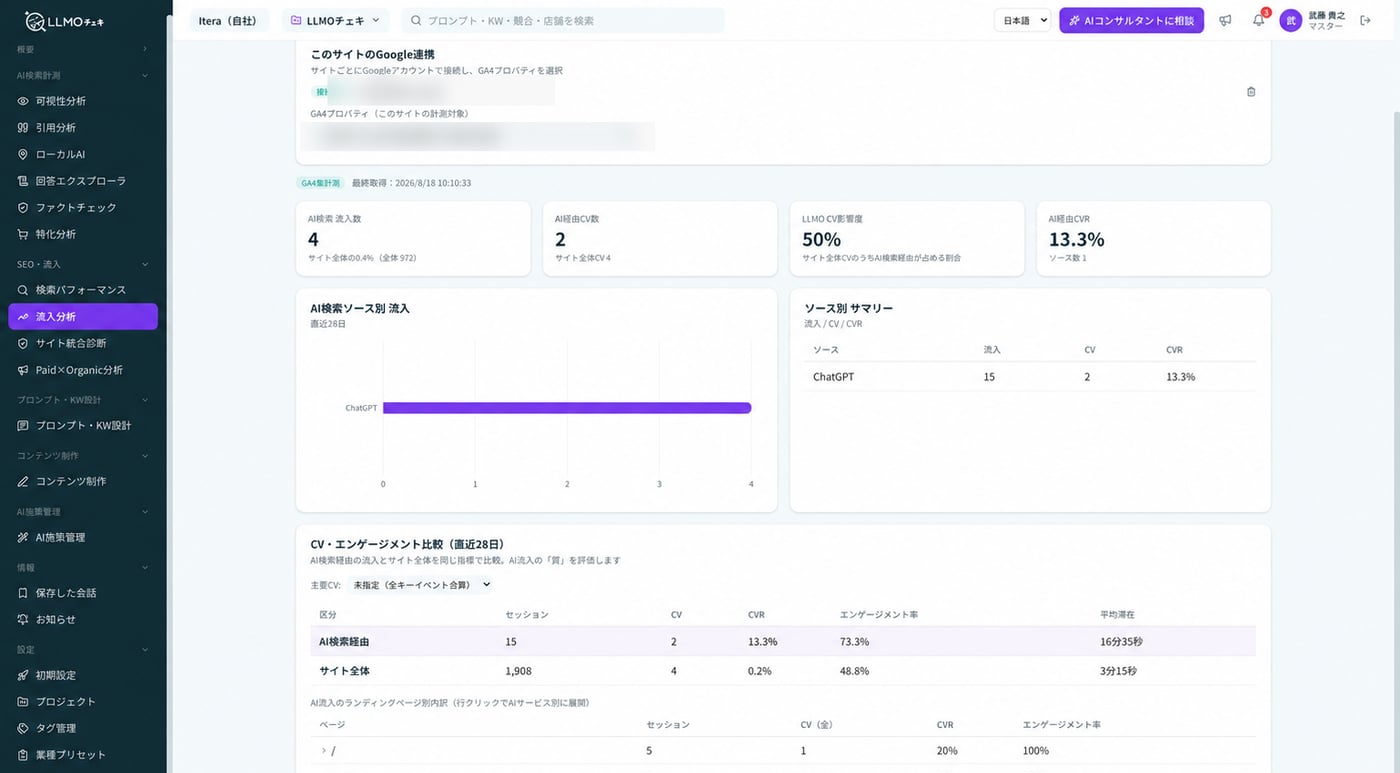Open プロンプト・KW設計 icon

pyautogui.click(x=23, y=425)
